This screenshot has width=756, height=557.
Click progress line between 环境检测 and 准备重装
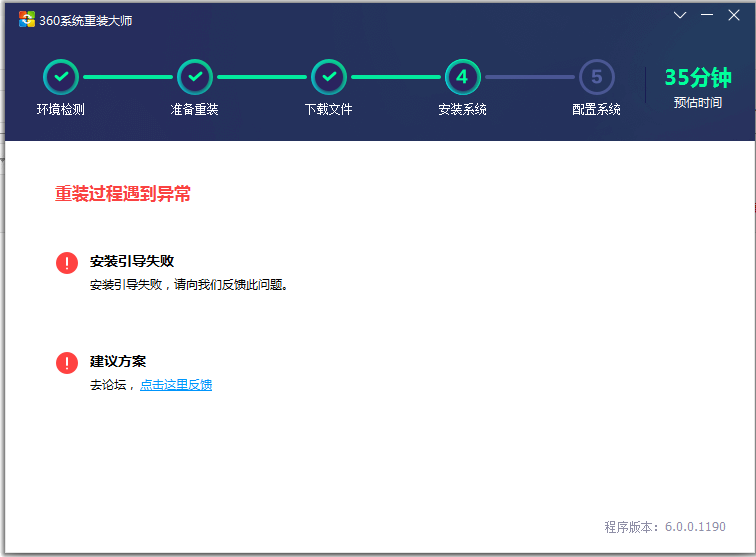click(x=128, y=77)
